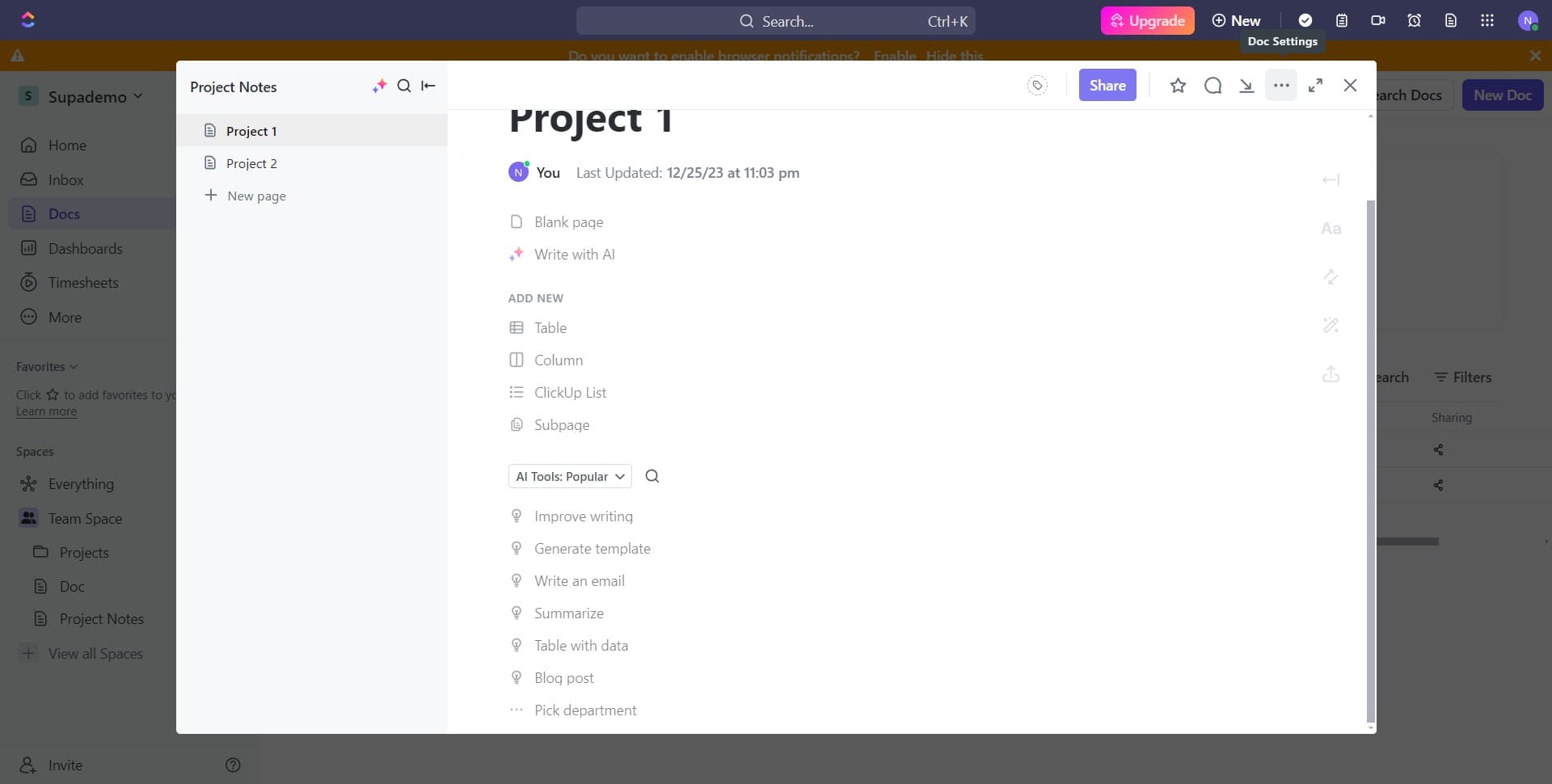This screenshot has width=1552, height=784.
Task: Collapse the Project Notes page list panel
Action: tap(428, 86)
